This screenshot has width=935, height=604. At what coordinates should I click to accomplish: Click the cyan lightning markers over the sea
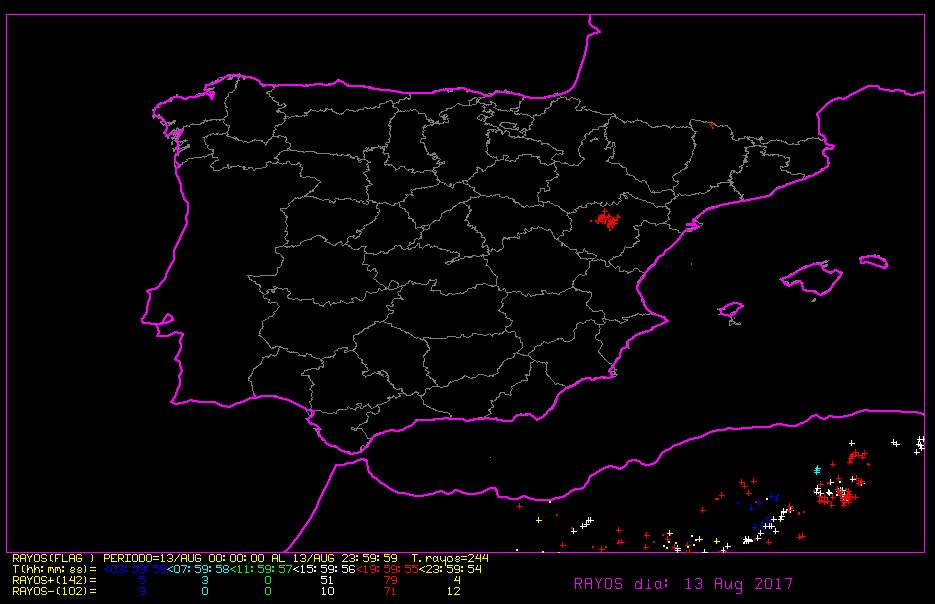point(817,469)
